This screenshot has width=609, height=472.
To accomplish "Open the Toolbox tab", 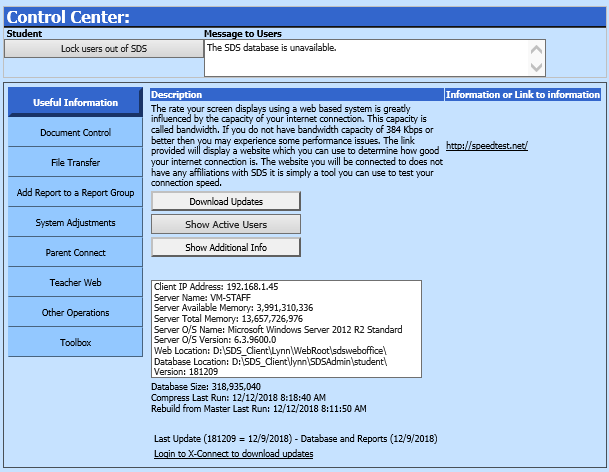I will (75, 342).
